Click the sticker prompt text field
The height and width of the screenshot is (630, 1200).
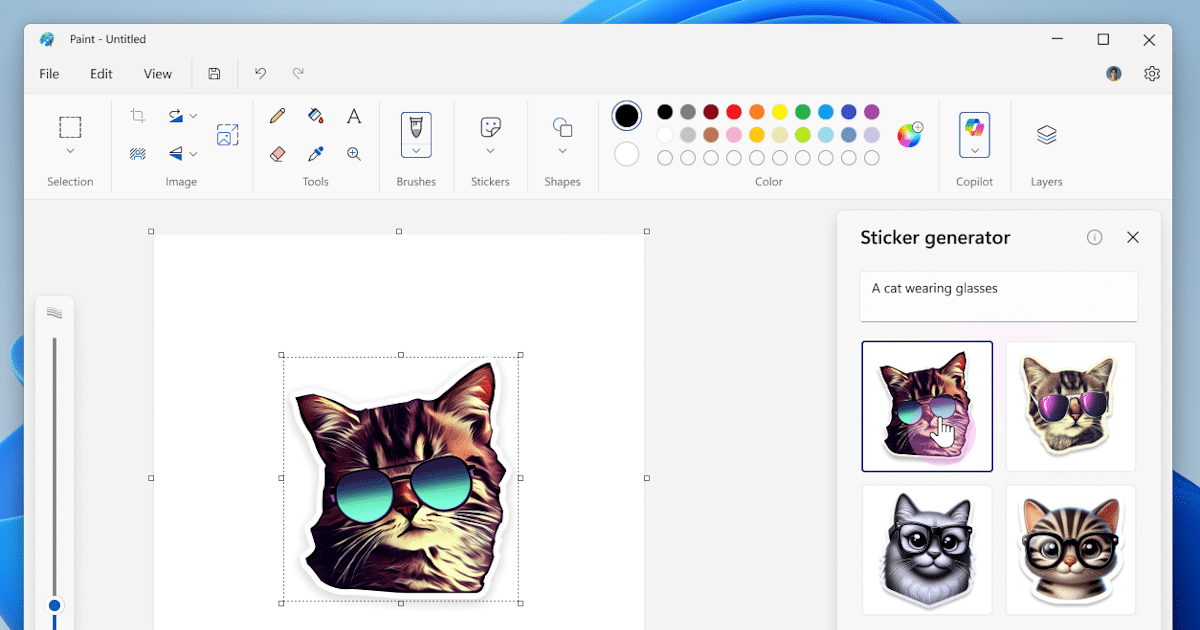click(x=998, y=296)
